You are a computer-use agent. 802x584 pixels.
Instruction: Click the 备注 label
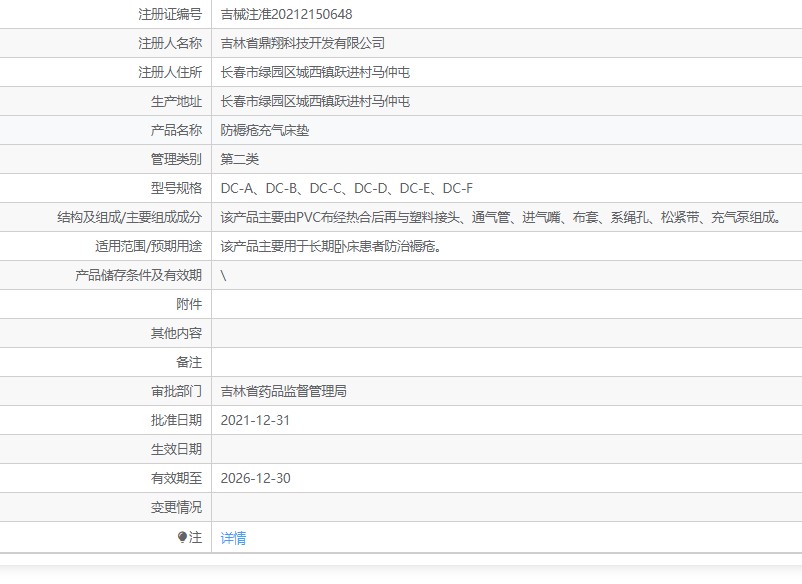pyautogui.click(x=189, y=363)
